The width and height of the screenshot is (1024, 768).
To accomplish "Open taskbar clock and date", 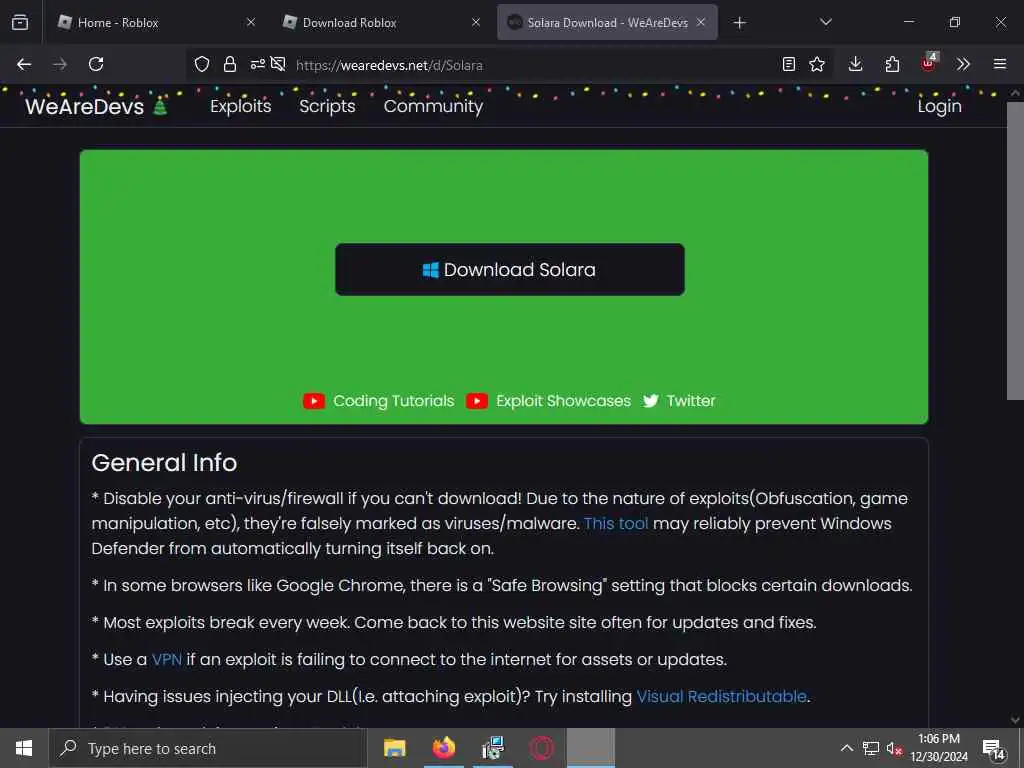I will [939, 748].
